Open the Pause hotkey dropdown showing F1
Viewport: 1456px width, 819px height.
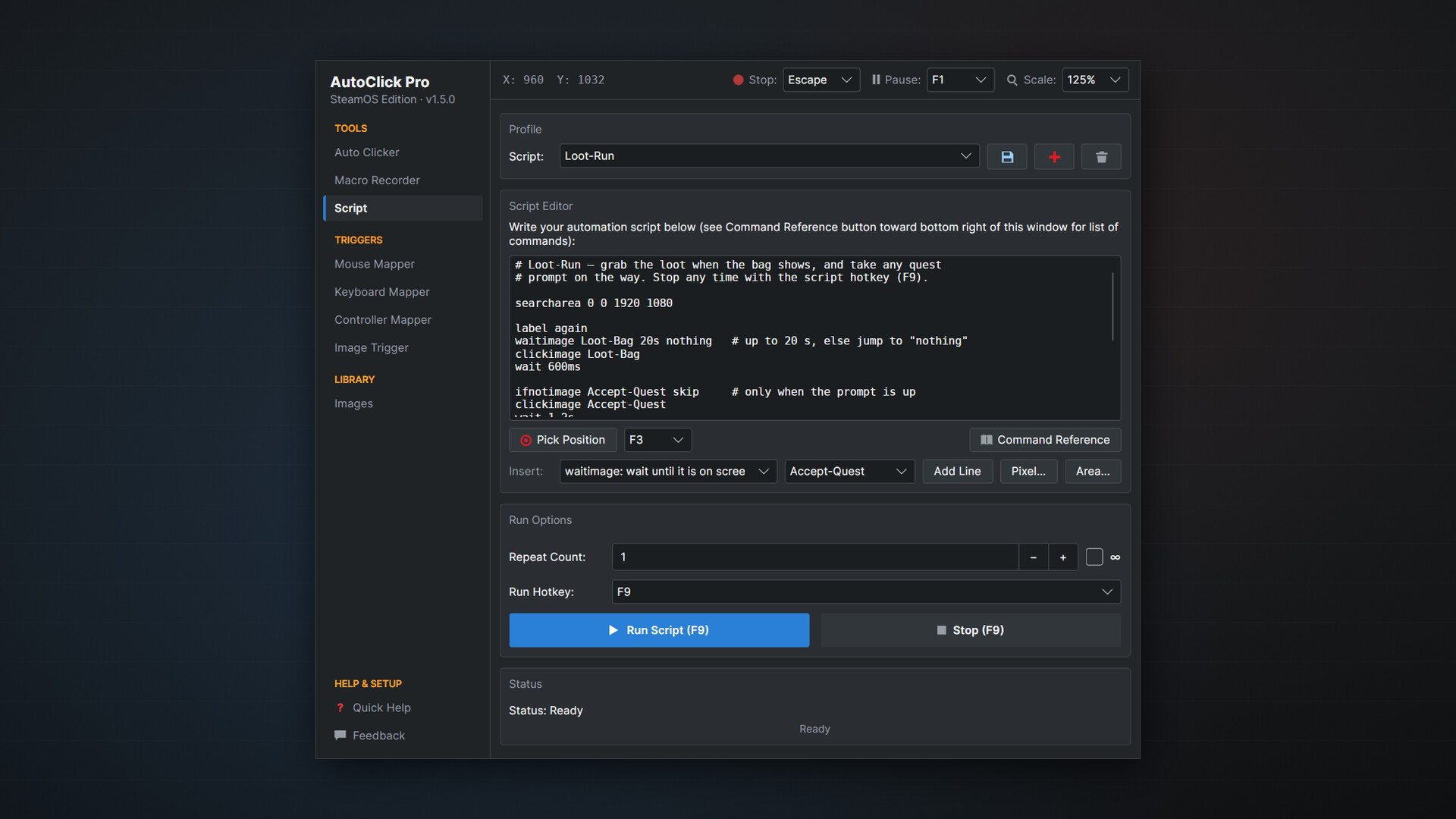coord(960,80)
